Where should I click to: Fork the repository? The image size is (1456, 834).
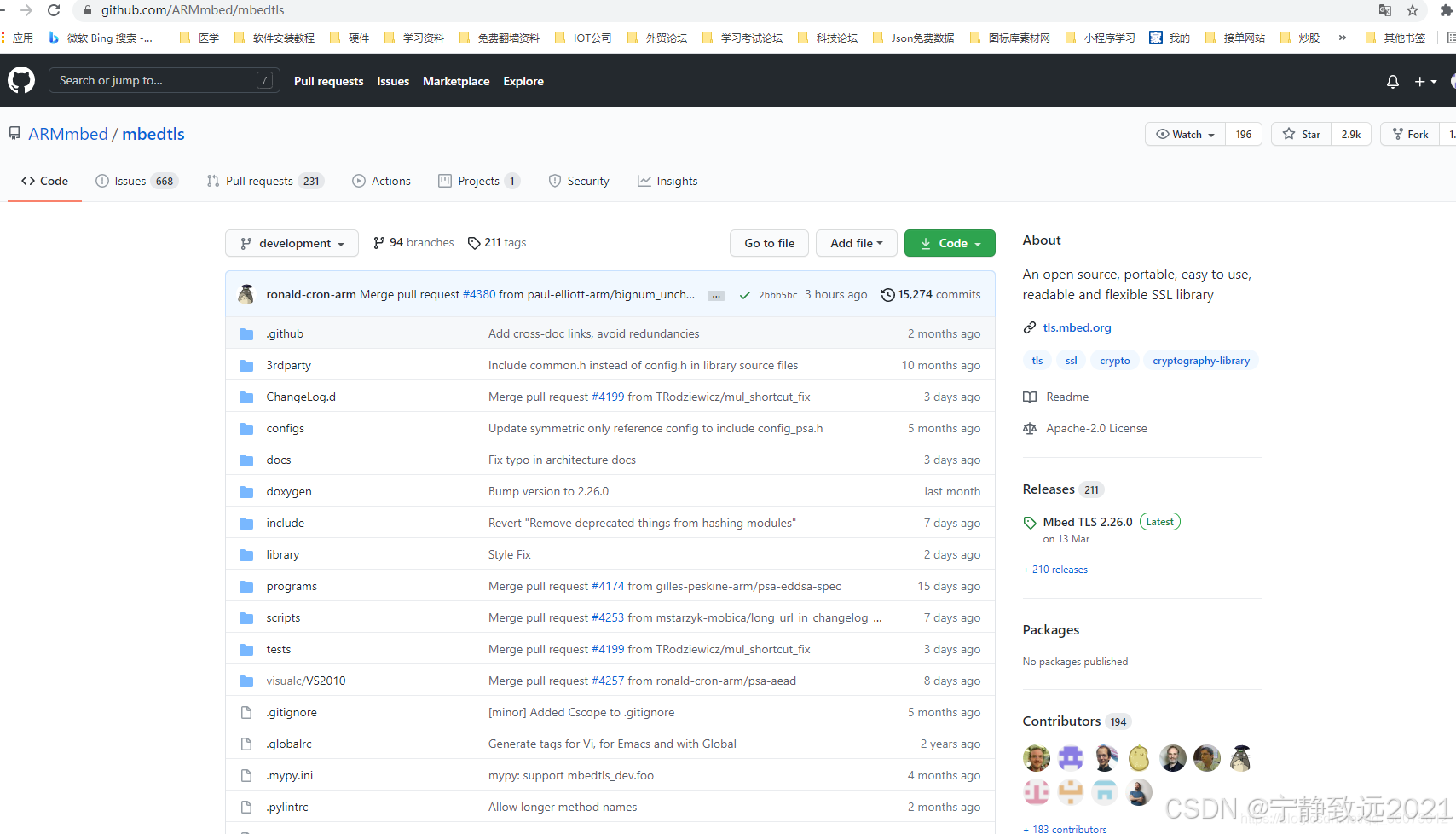(x=1410, y=135)
